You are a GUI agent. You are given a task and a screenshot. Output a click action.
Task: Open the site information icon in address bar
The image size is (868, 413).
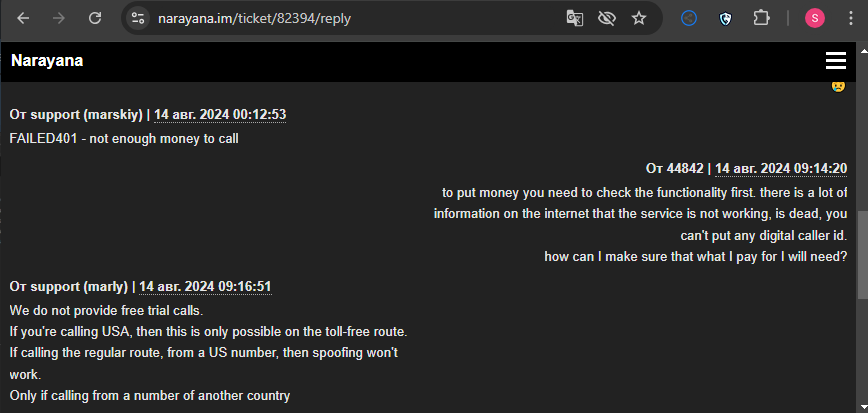(x=138, y=18)
